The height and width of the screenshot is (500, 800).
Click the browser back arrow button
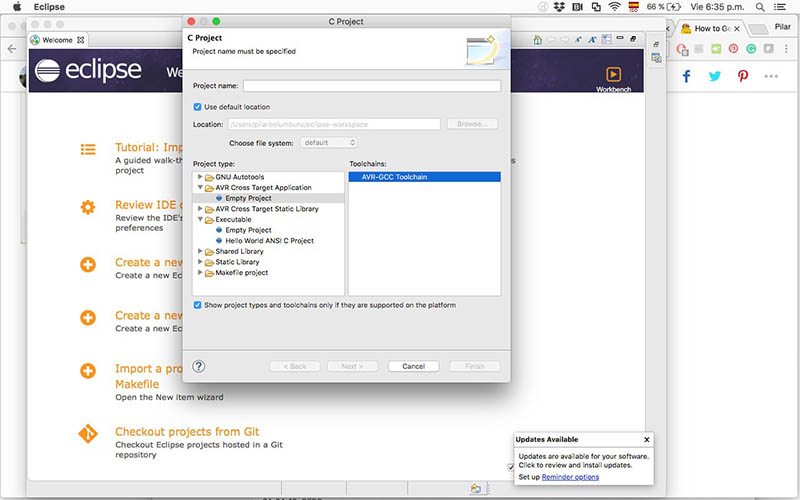point(12,49)
